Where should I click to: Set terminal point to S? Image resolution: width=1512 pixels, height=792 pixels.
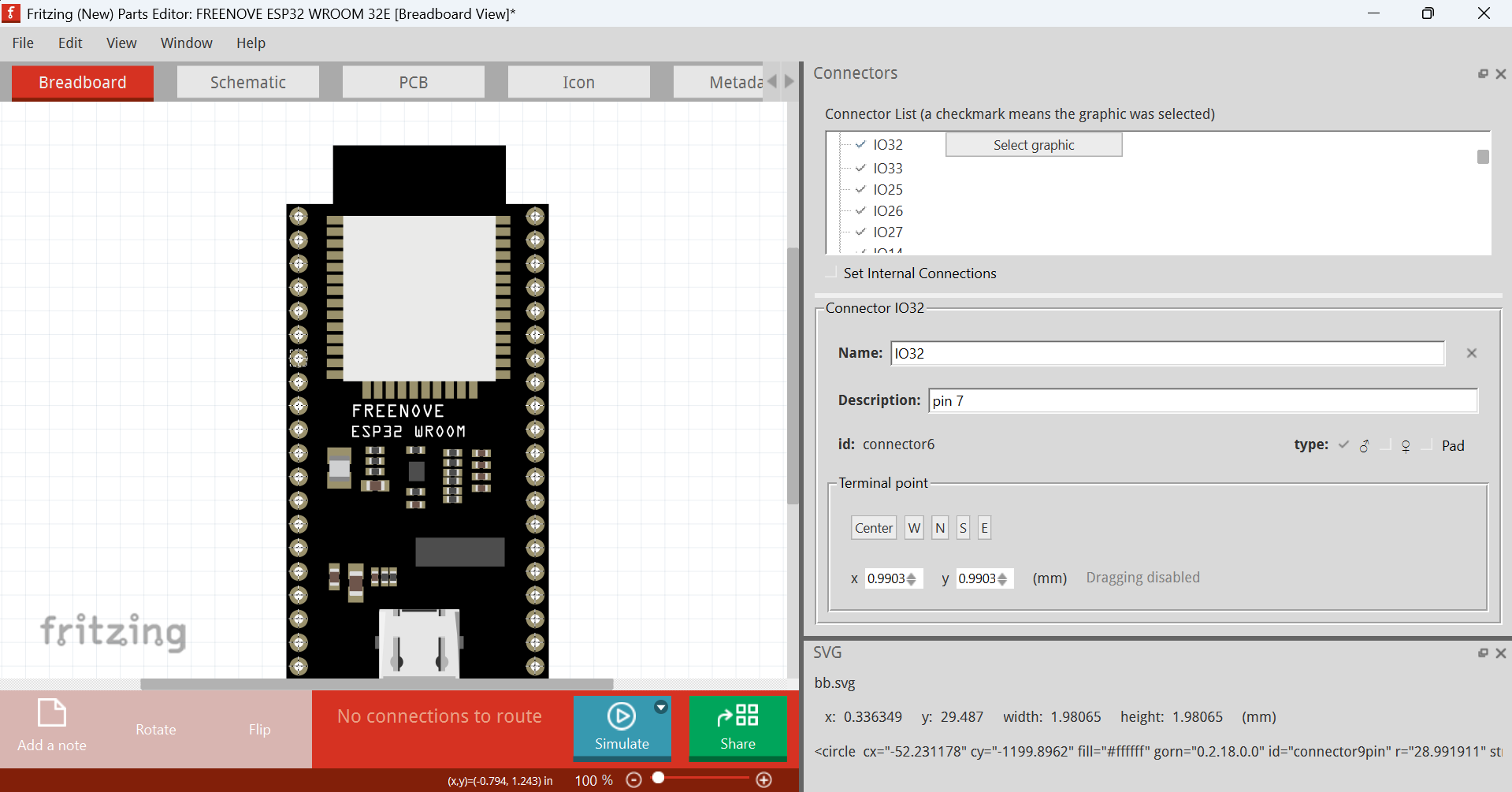(x=963, y=528)
